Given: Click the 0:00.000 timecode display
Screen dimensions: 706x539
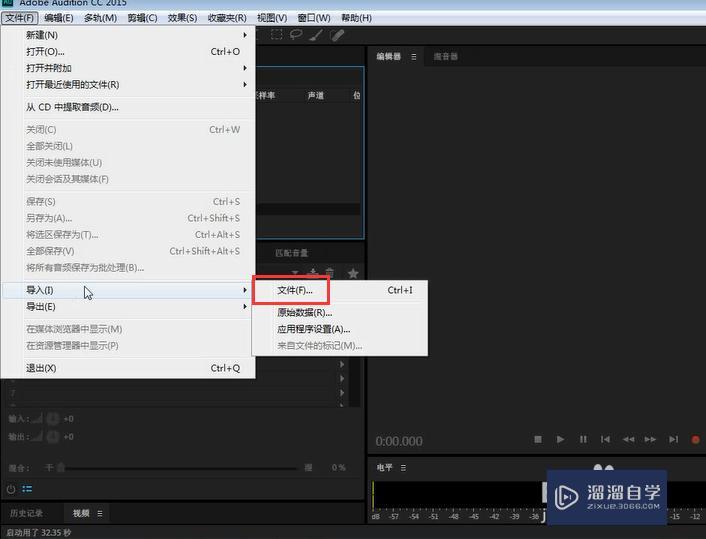Looking at the screenshot, I should 399,441.
